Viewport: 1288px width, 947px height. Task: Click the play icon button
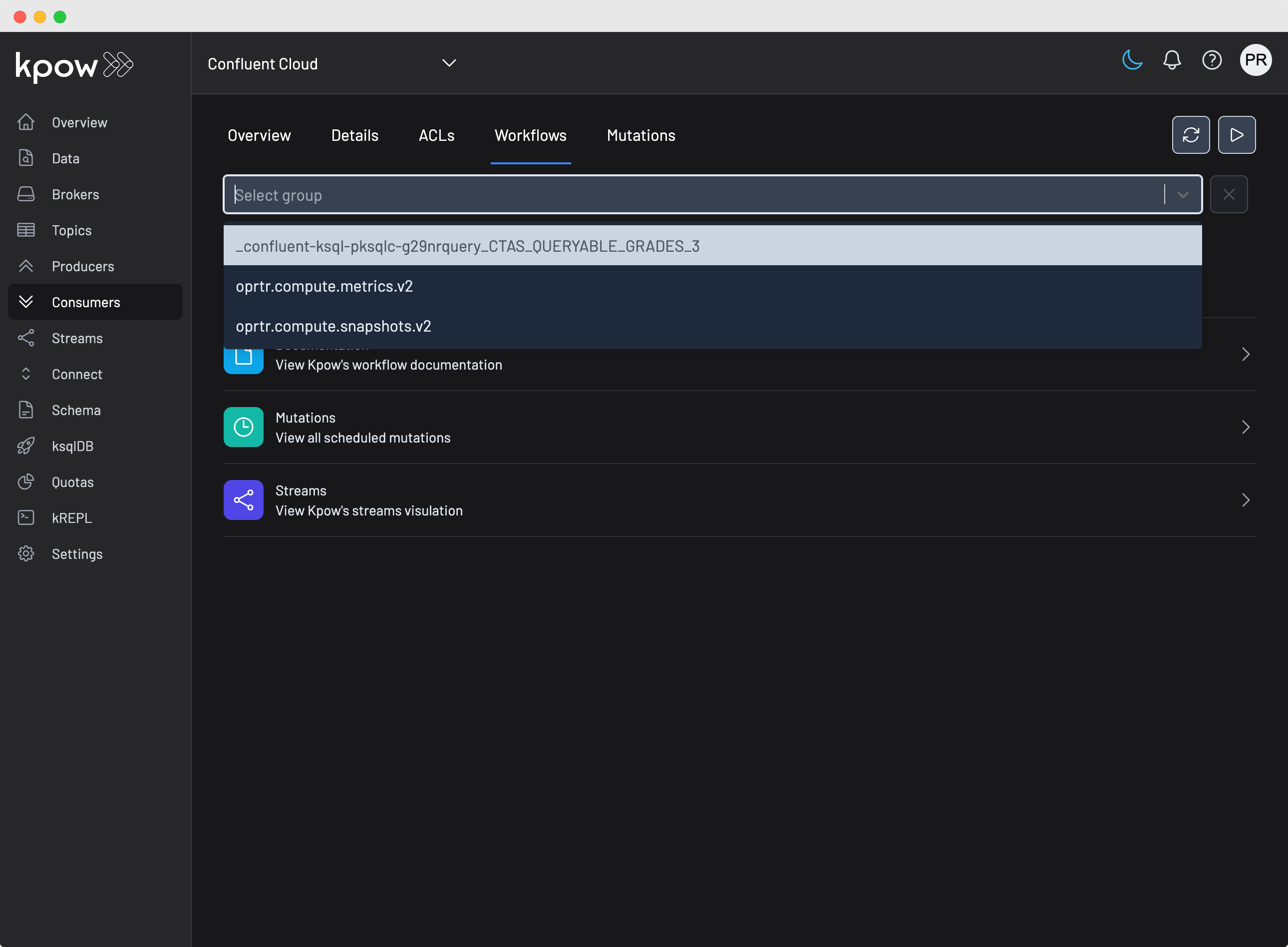click(1237, 135)
